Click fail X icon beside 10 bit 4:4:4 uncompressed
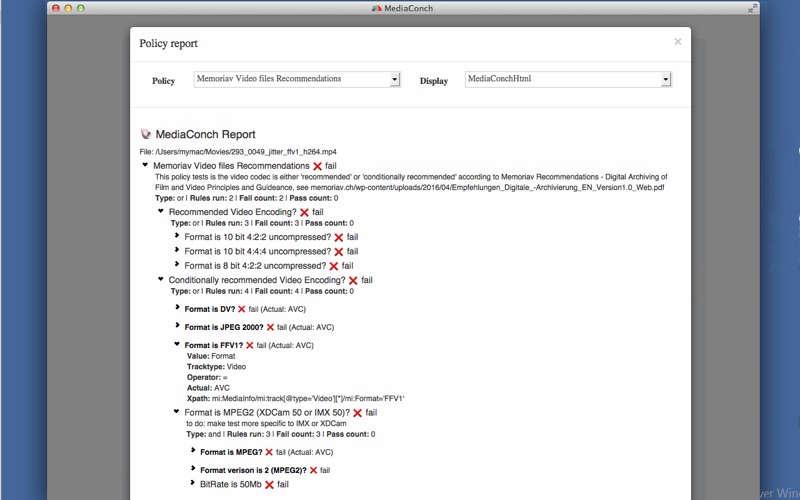 coord(339,252)
